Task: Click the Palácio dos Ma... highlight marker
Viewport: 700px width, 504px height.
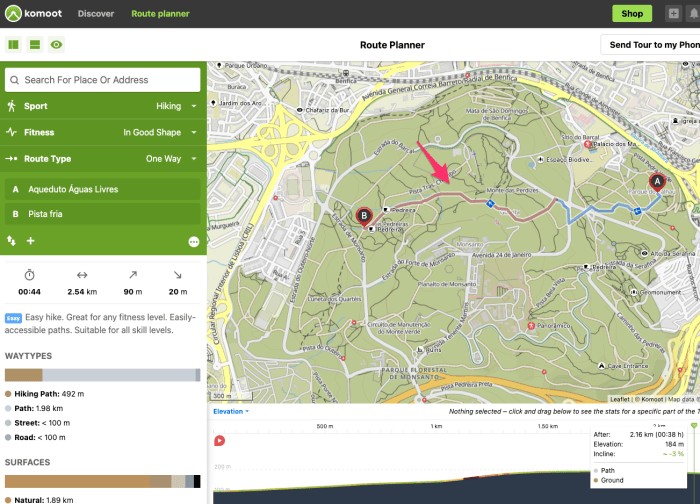Action: click(x=588, y=144)
